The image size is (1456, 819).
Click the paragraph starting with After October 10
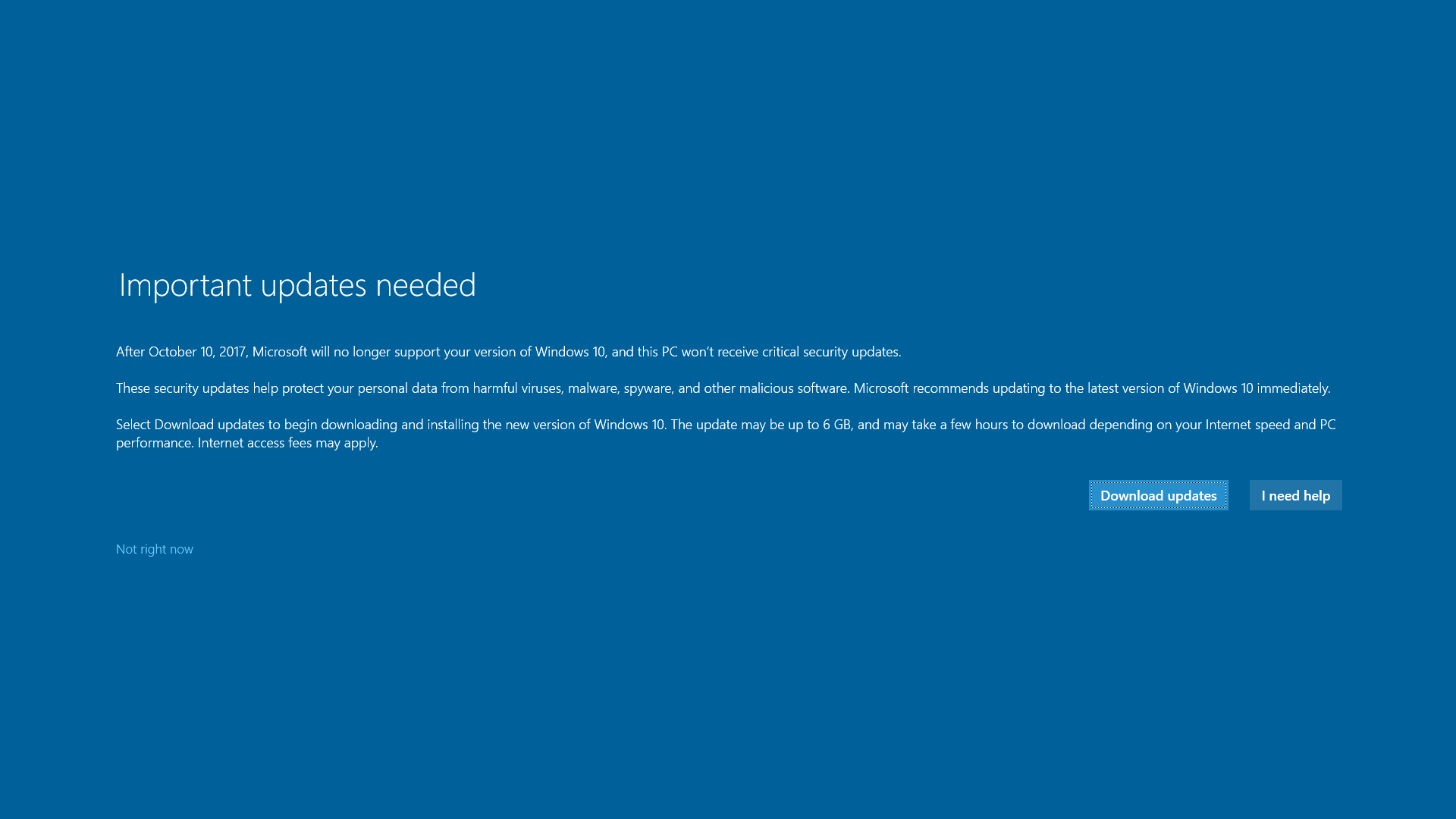coord(509,352)
